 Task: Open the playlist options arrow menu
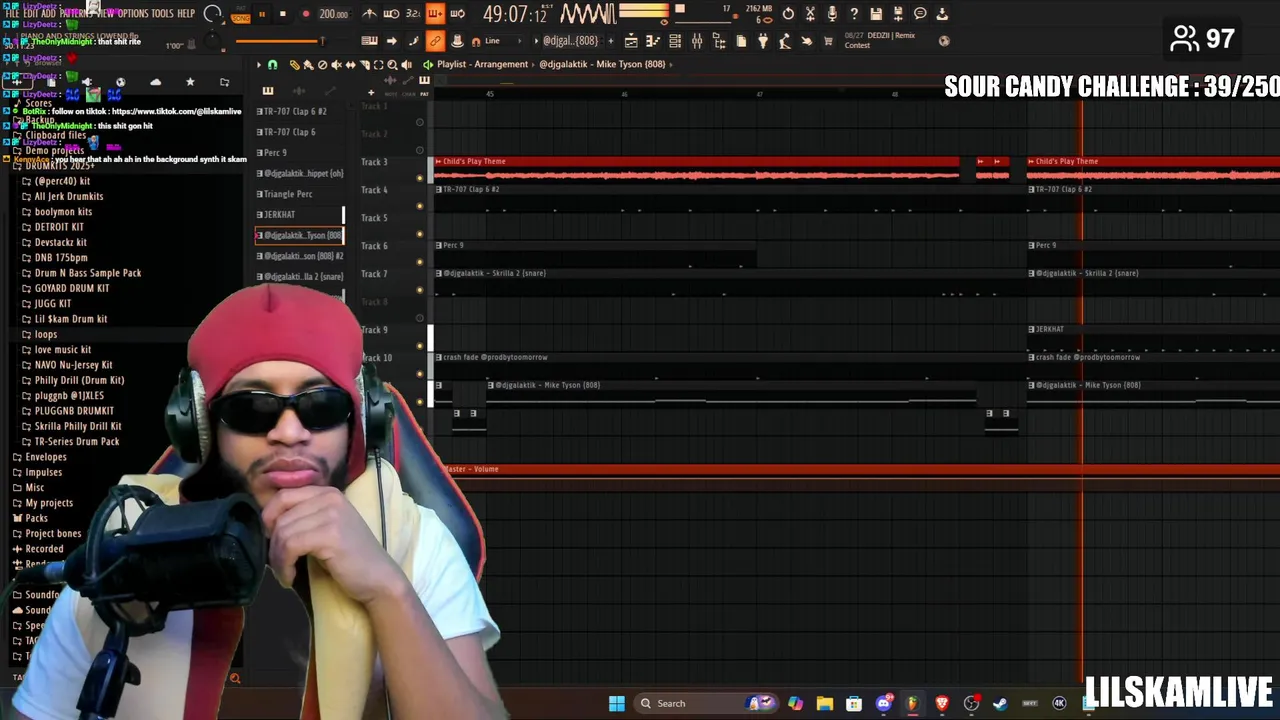(x=258, y=64)
